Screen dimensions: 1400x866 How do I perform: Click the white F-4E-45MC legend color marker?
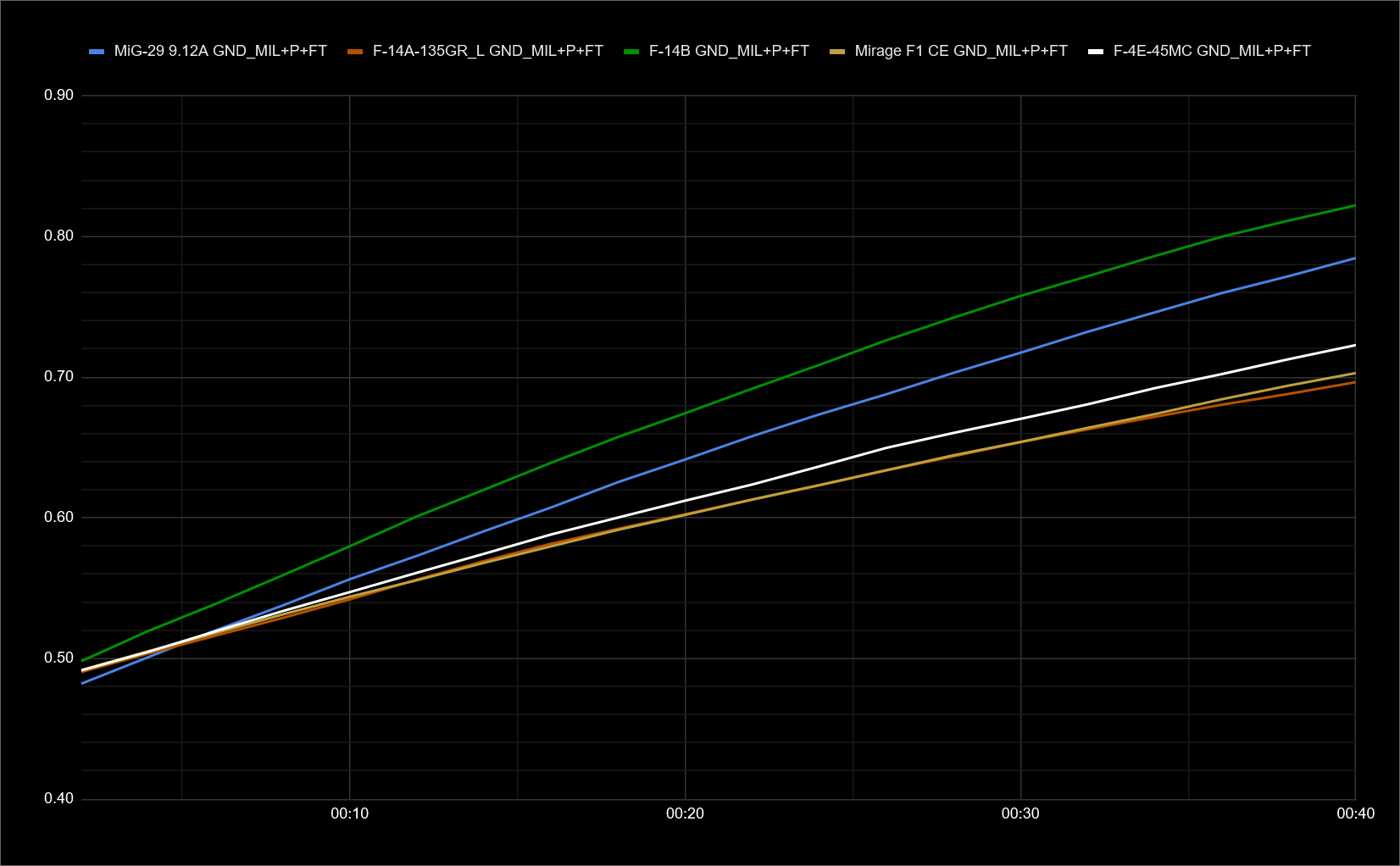(x=1096, y=52)
